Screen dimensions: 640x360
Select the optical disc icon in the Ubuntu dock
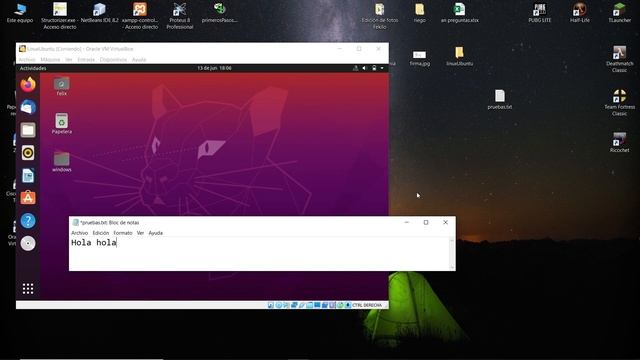[x=28, y=244]
